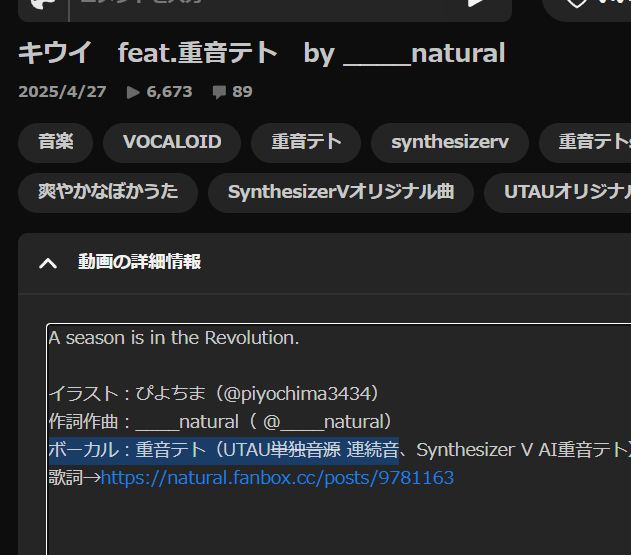Open the synthesizerv tag
Image resolution: width=631 pixels, height=555 pixels.
point(450,142)
